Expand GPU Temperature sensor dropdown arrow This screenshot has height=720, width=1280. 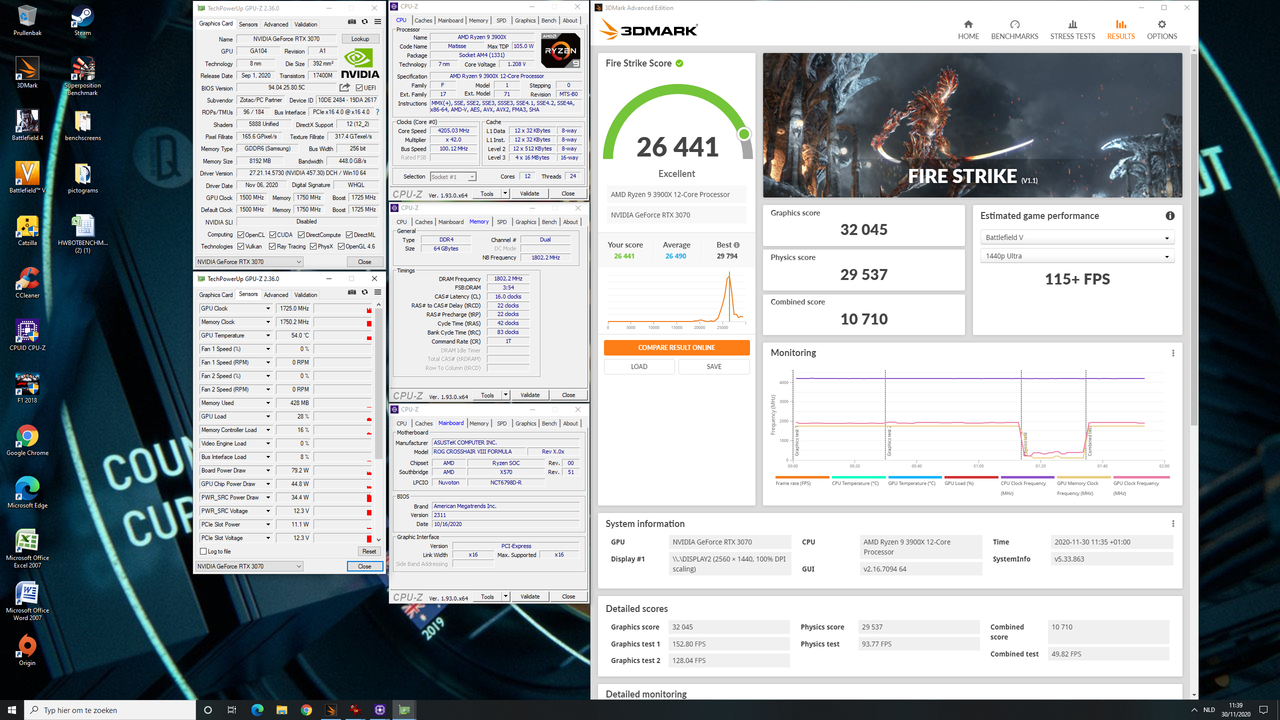click(266, 335)
